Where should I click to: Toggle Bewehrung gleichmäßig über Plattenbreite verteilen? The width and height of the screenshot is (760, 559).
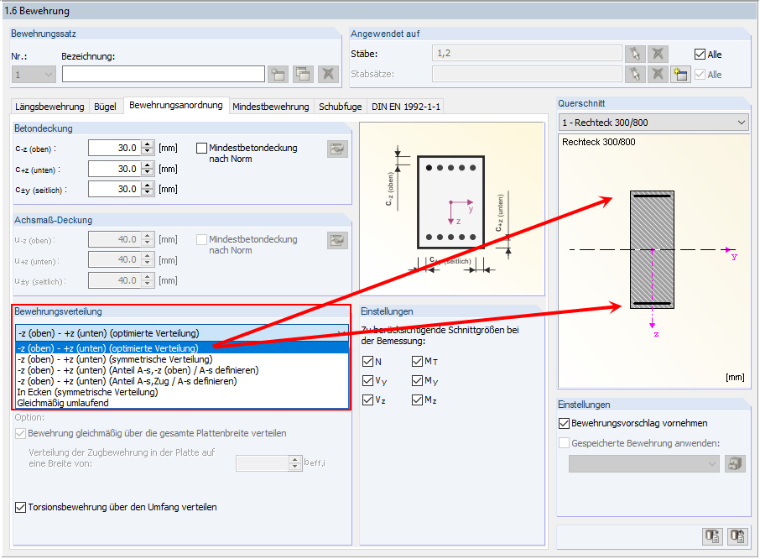click(20, 433)
